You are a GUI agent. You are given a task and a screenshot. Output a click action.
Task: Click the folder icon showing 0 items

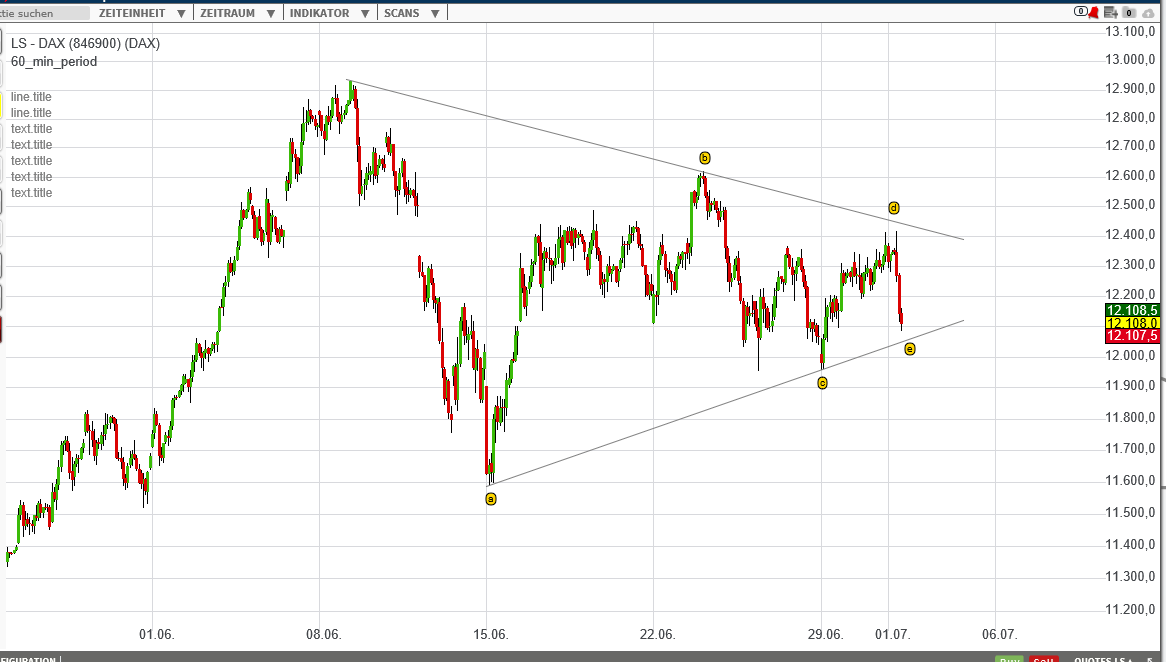[x=1129, y=12]
